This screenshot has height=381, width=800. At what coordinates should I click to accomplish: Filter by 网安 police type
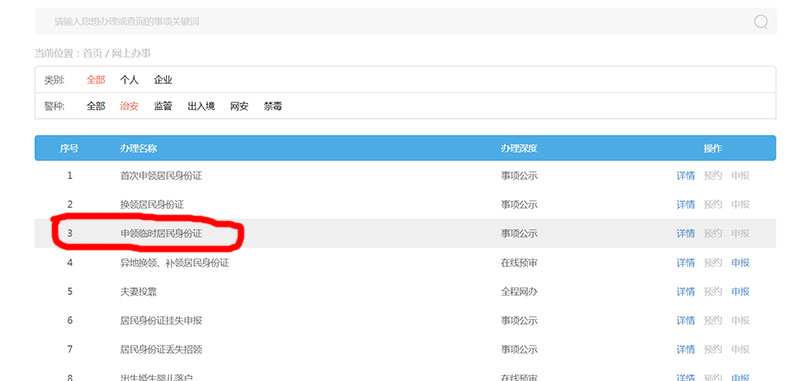(239, 106)
